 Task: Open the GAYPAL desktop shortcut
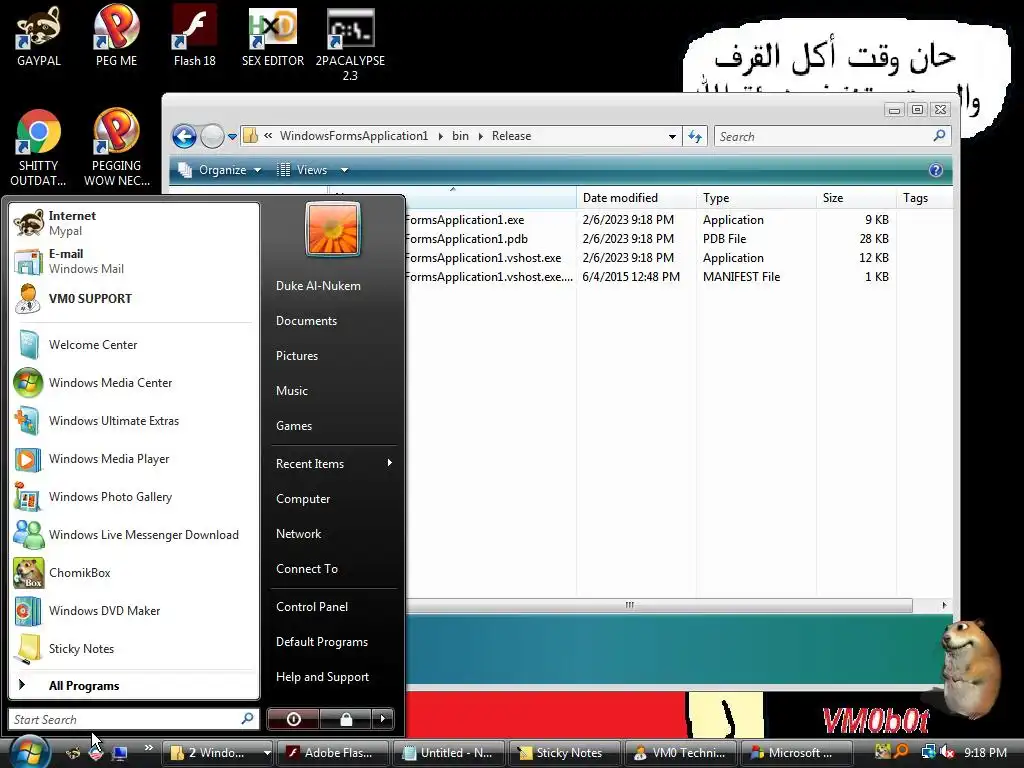[39, 36]
